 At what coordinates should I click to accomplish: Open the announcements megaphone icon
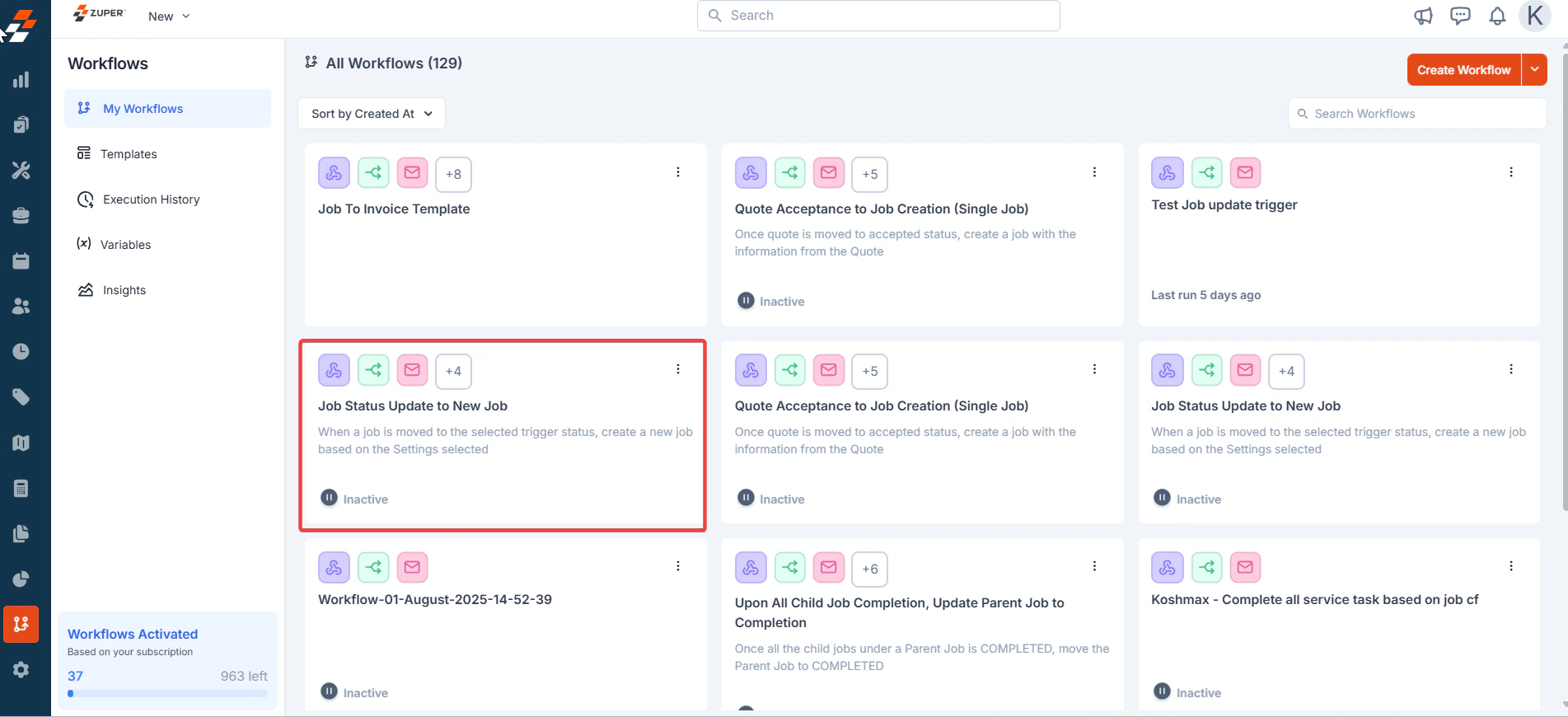pos(1423,16)
